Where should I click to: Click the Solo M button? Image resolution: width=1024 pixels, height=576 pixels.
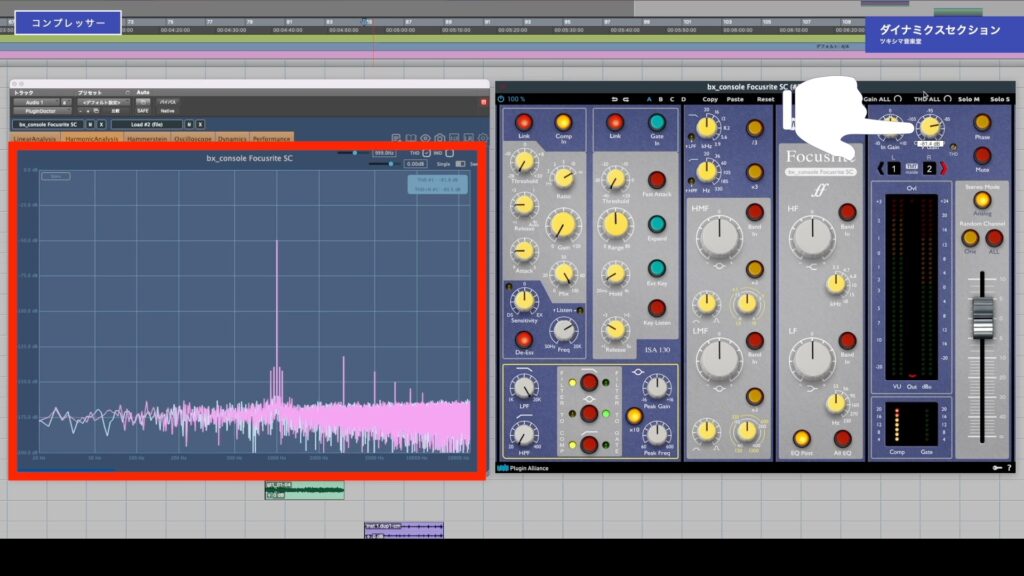pyautogui.click(x=968, y=99)
